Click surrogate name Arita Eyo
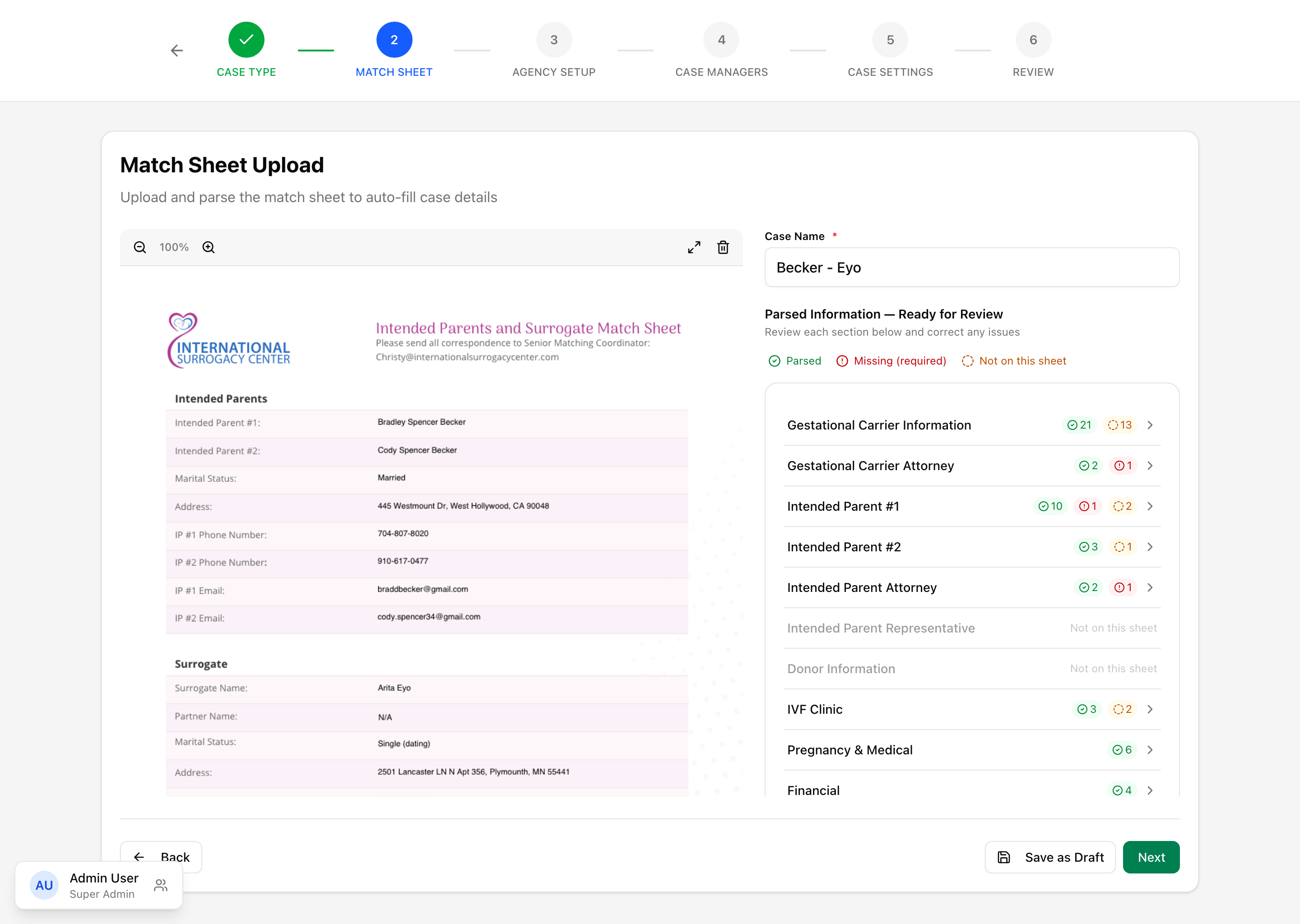The image size is (1300, 924). (395, 688)
